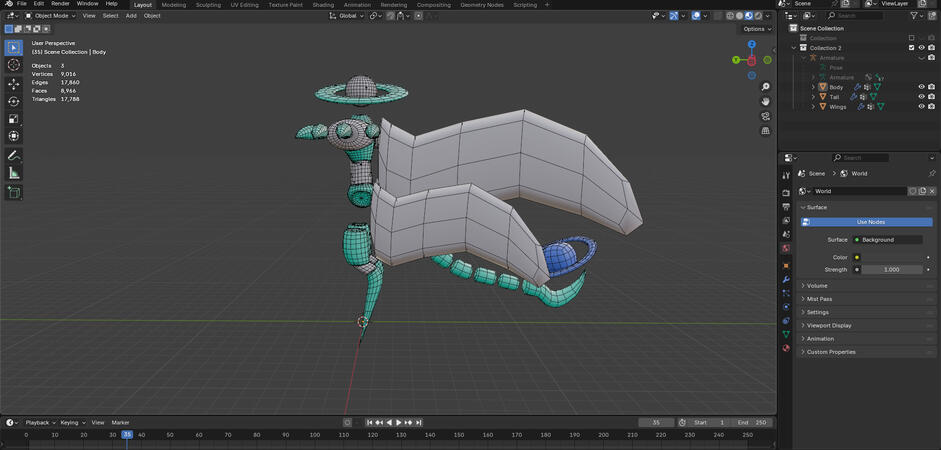Click the Use Nodes button
Viewport: 941px width, 450px height.
pos(870,222)
